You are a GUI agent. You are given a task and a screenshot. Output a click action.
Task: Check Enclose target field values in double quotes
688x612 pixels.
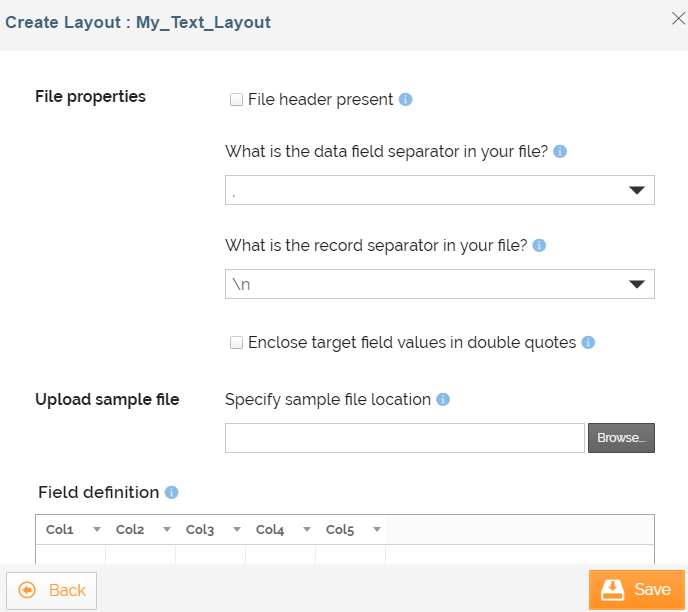point(237,342)
